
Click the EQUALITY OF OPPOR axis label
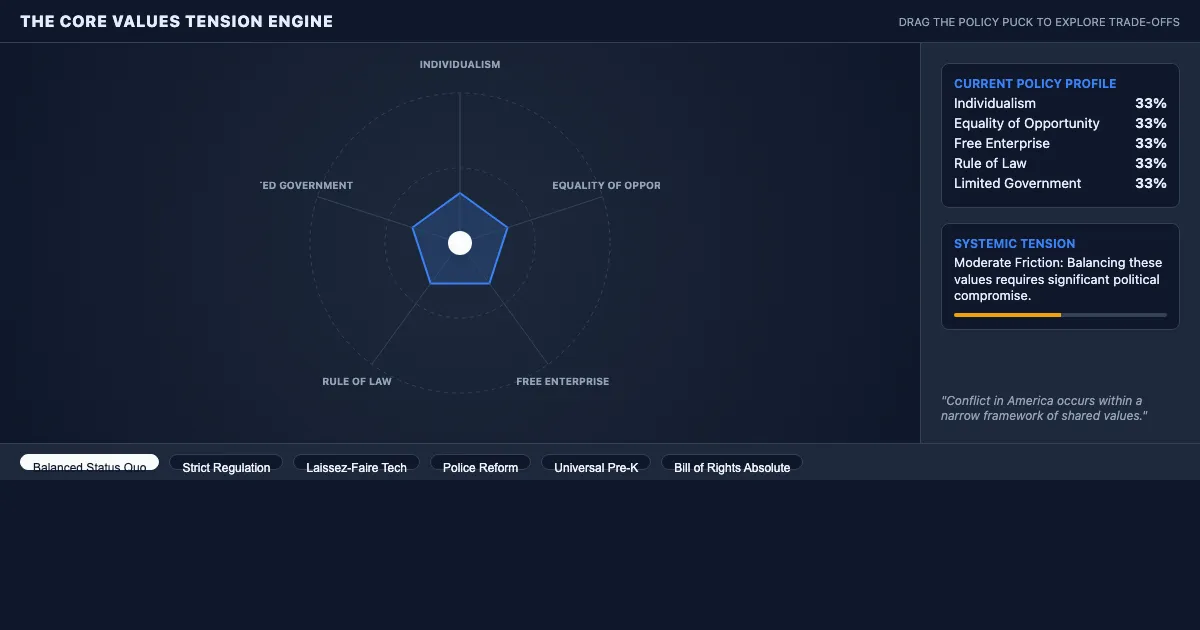(x=606, y=186)
